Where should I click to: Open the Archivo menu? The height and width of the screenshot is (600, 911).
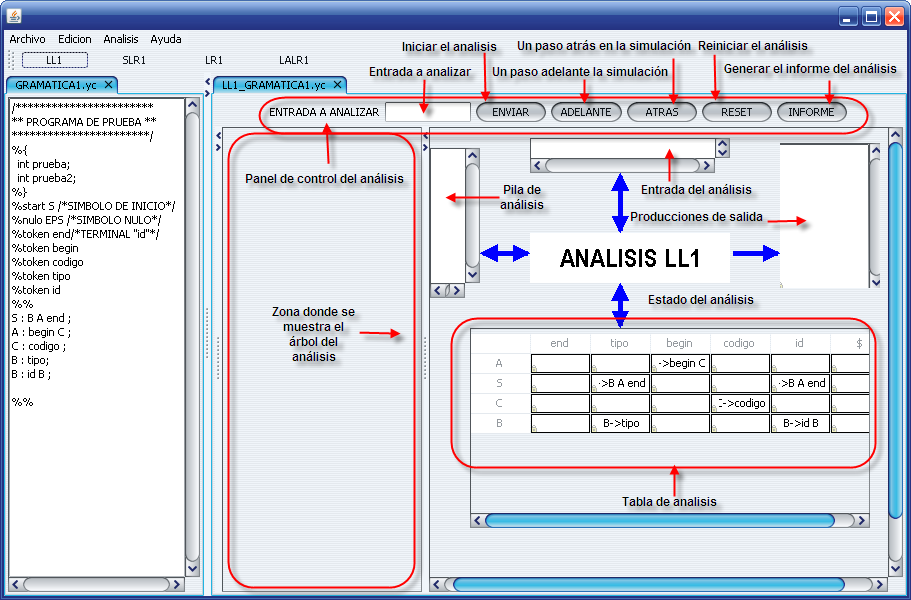[27, 39]
